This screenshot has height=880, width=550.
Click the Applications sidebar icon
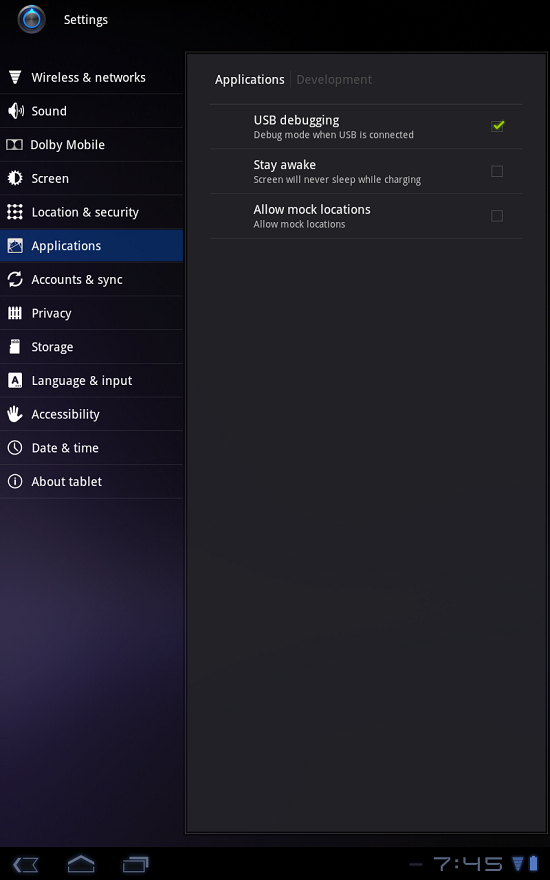[x=15, y=246]
